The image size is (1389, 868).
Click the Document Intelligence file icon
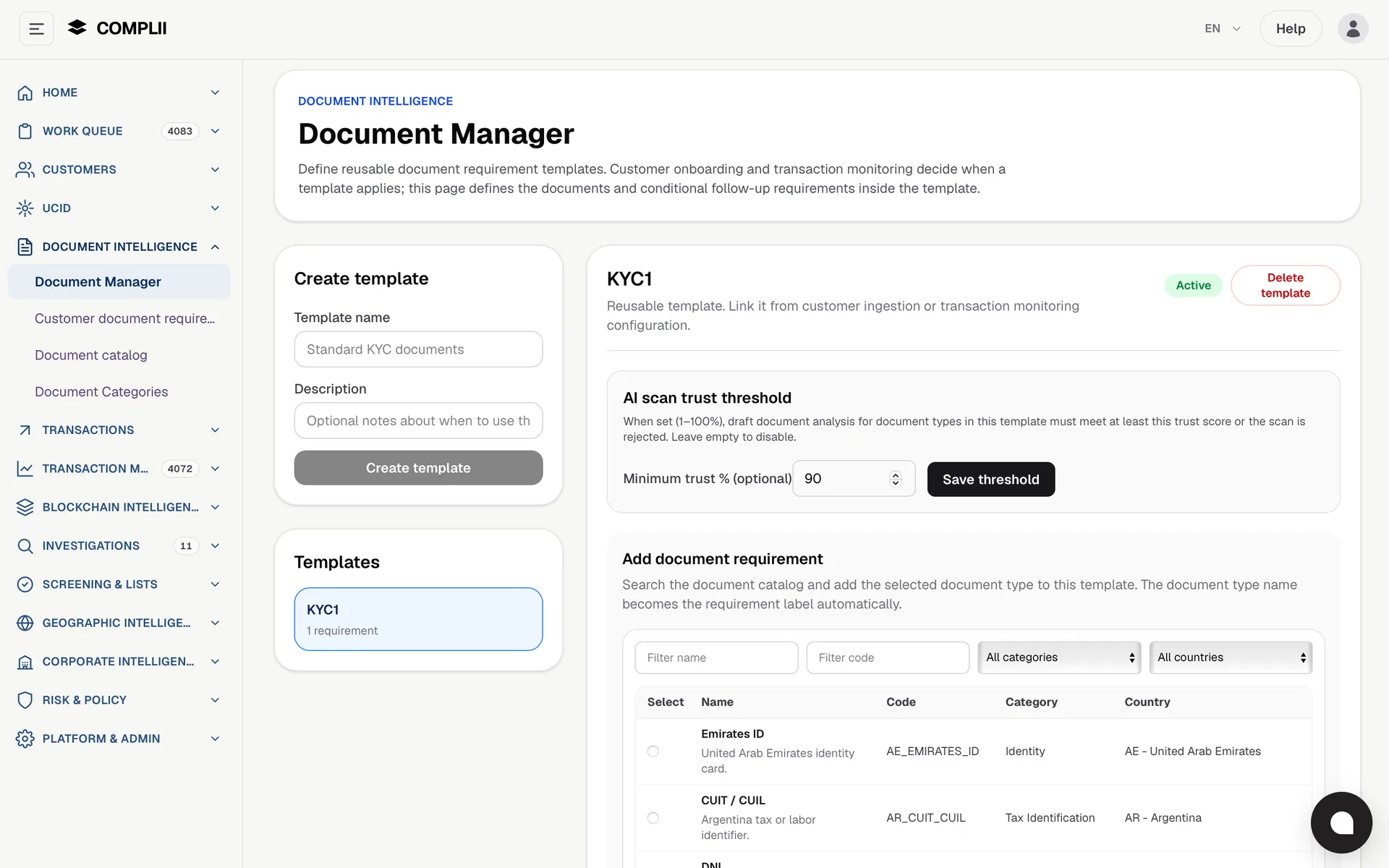coord(25,247)
